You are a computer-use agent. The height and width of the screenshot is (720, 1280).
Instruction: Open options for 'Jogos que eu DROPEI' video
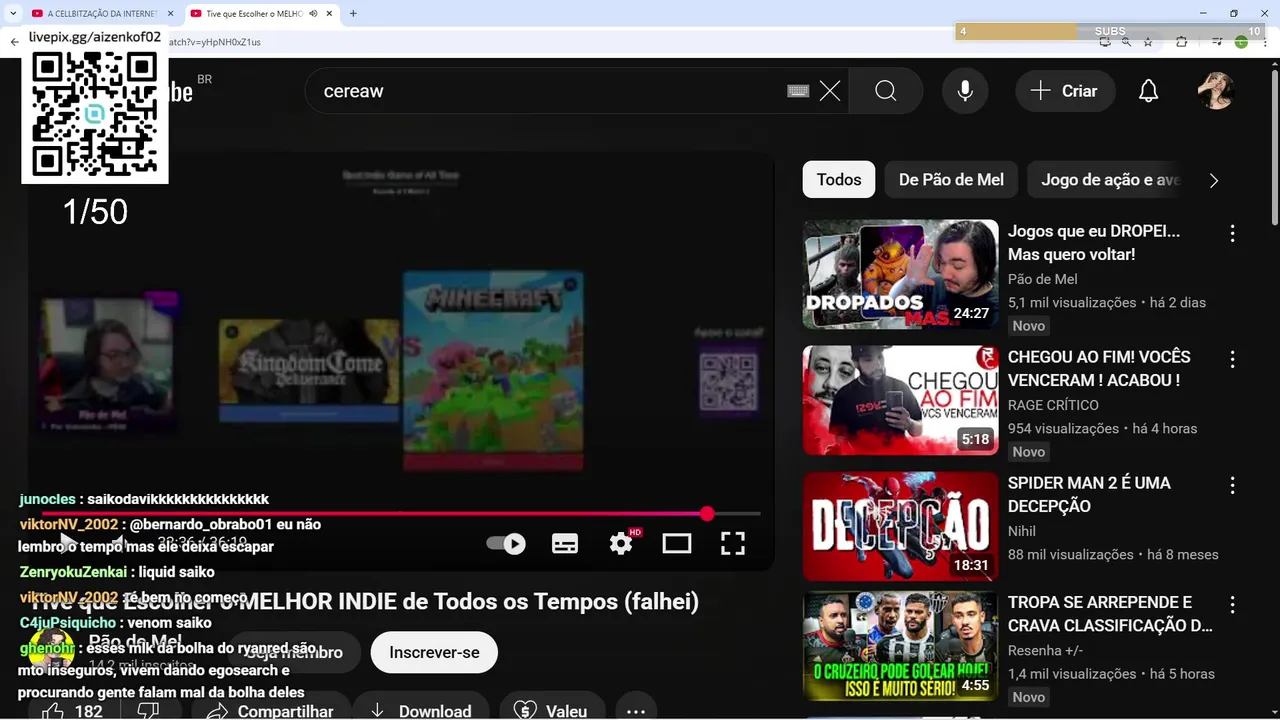tap(1232, 233)
